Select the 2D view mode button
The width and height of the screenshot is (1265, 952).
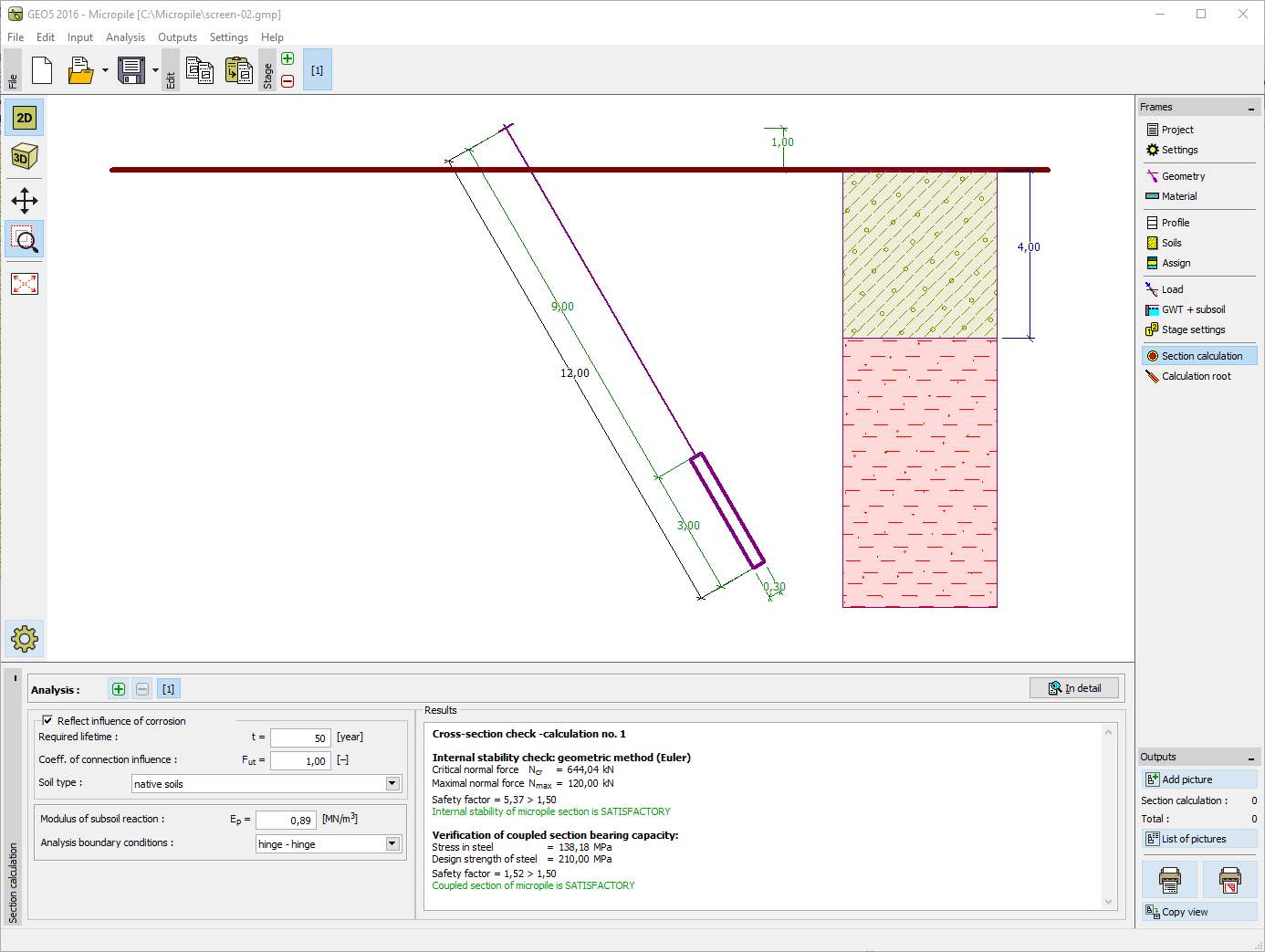(x=25, y=118)
